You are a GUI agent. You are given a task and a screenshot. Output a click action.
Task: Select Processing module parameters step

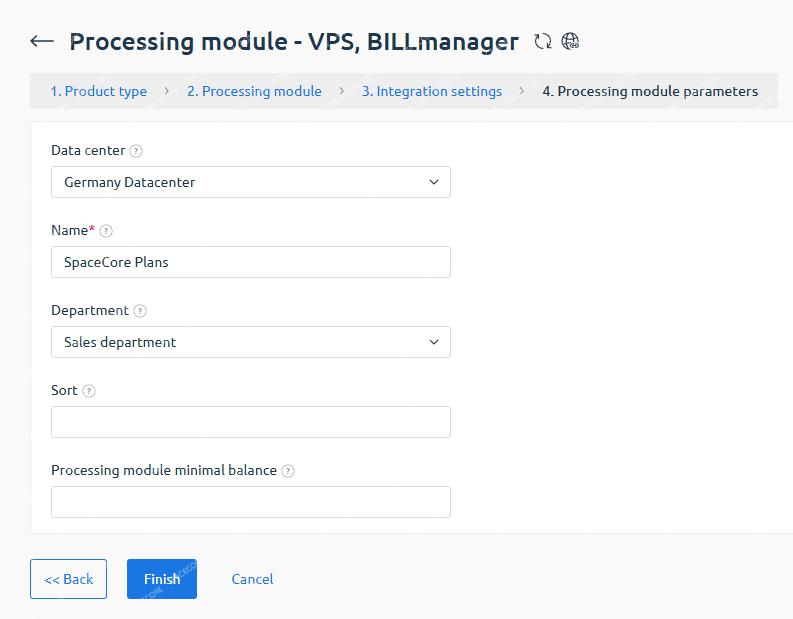650,91
